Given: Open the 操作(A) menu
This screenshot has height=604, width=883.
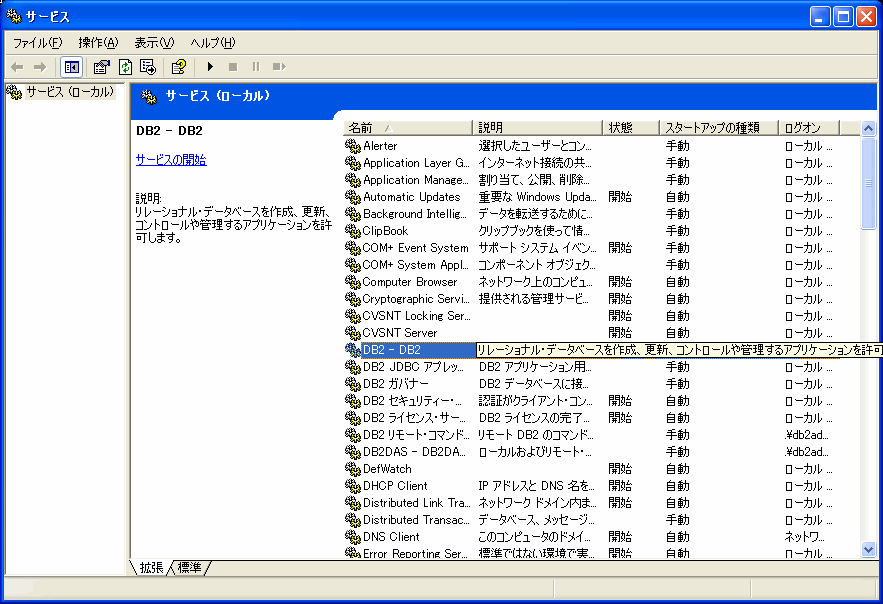Looking at the screenshot, I should coord(99,43).
